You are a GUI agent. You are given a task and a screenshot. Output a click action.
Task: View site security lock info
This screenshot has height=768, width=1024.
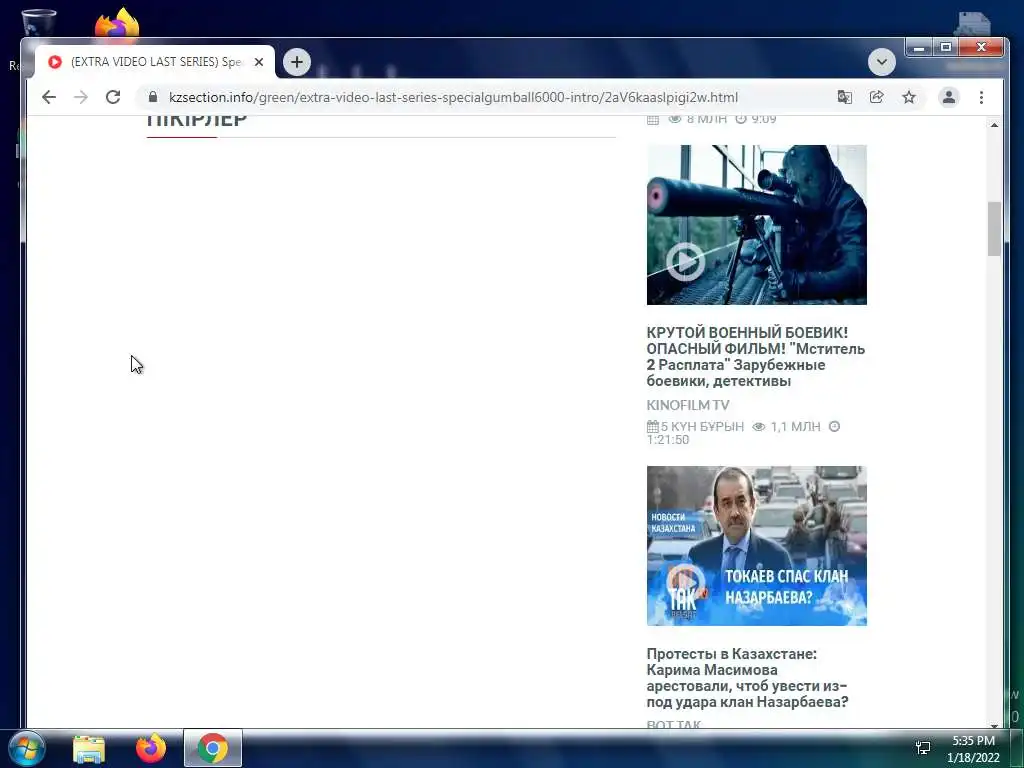pyautogui.click(x=153, y=97)
